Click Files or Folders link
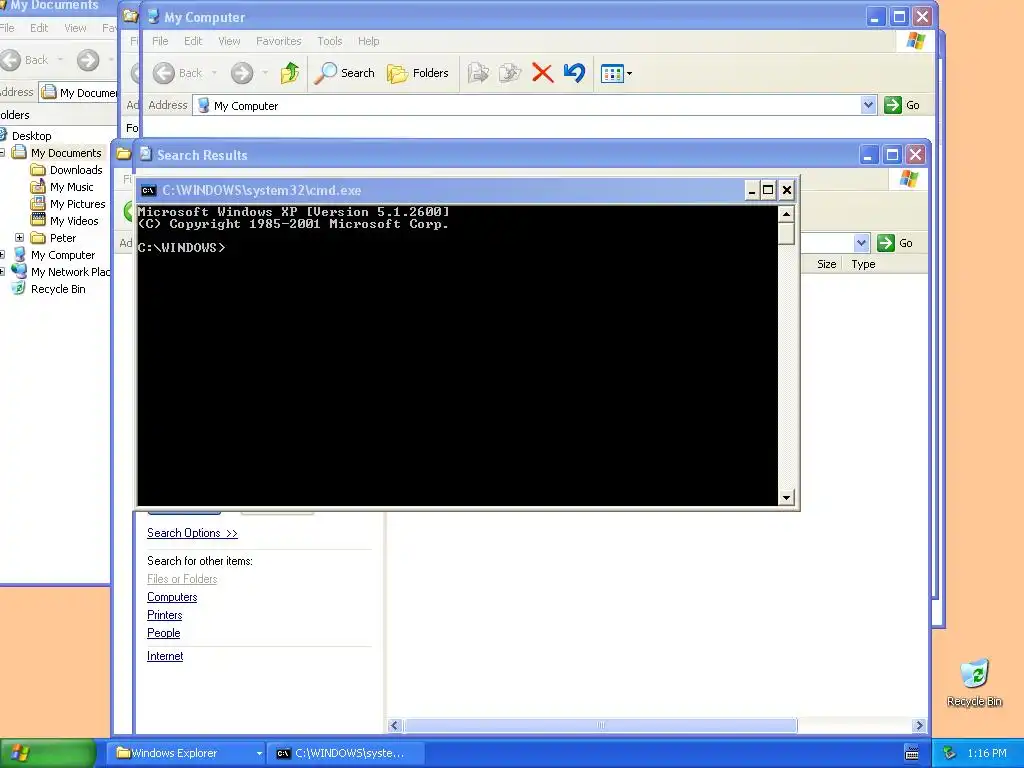Screen dimensions: 1024x768 tap(182, 579)
